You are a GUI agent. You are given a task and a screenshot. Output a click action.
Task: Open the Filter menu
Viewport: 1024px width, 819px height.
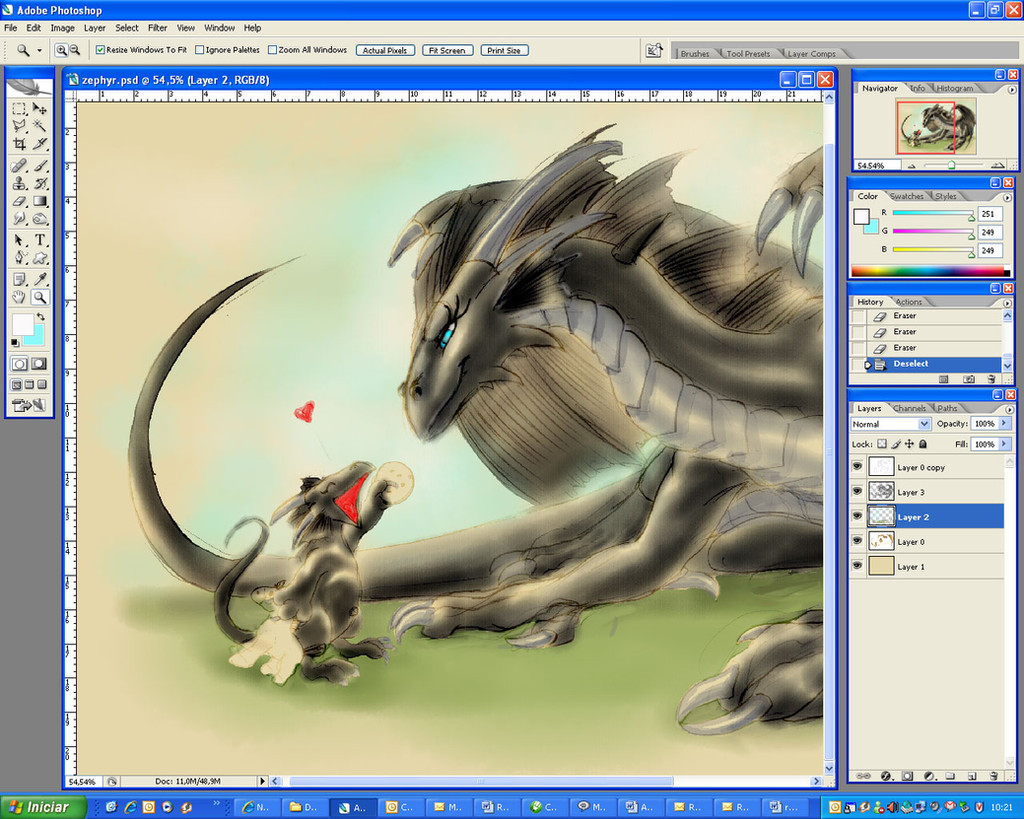(x=157, y=28)
